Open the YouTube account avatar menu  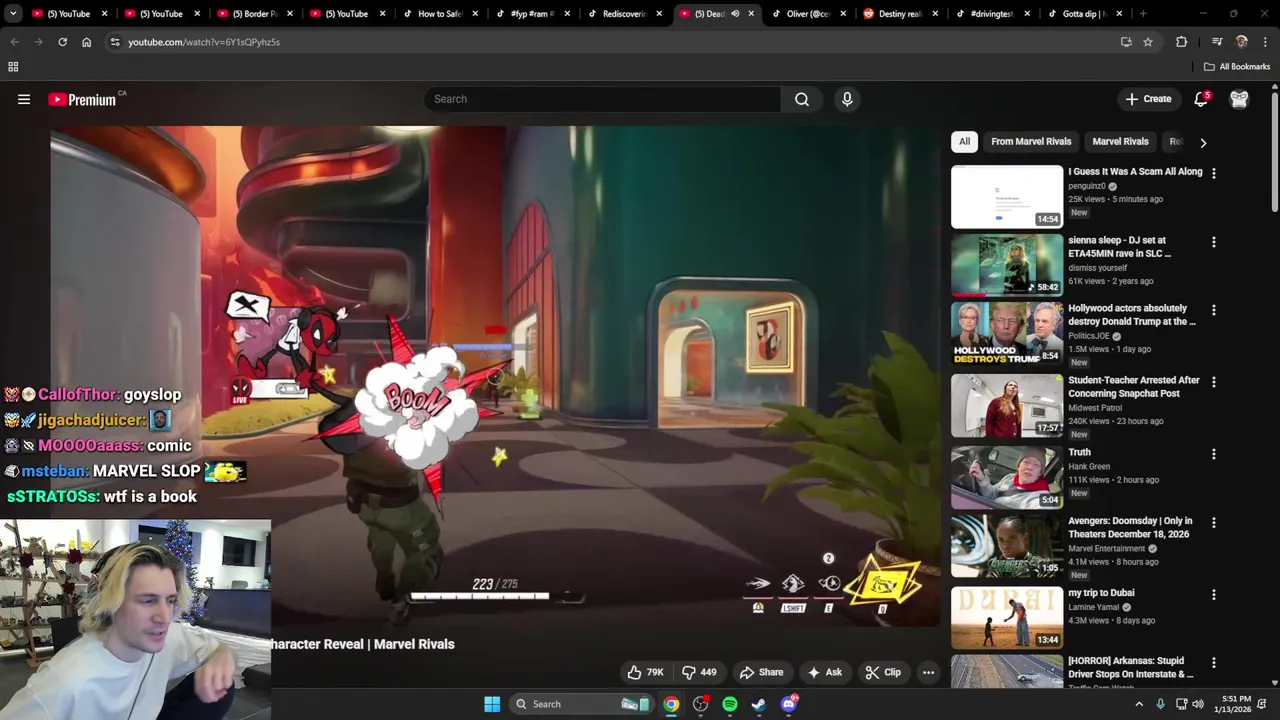pos(1239,99)
